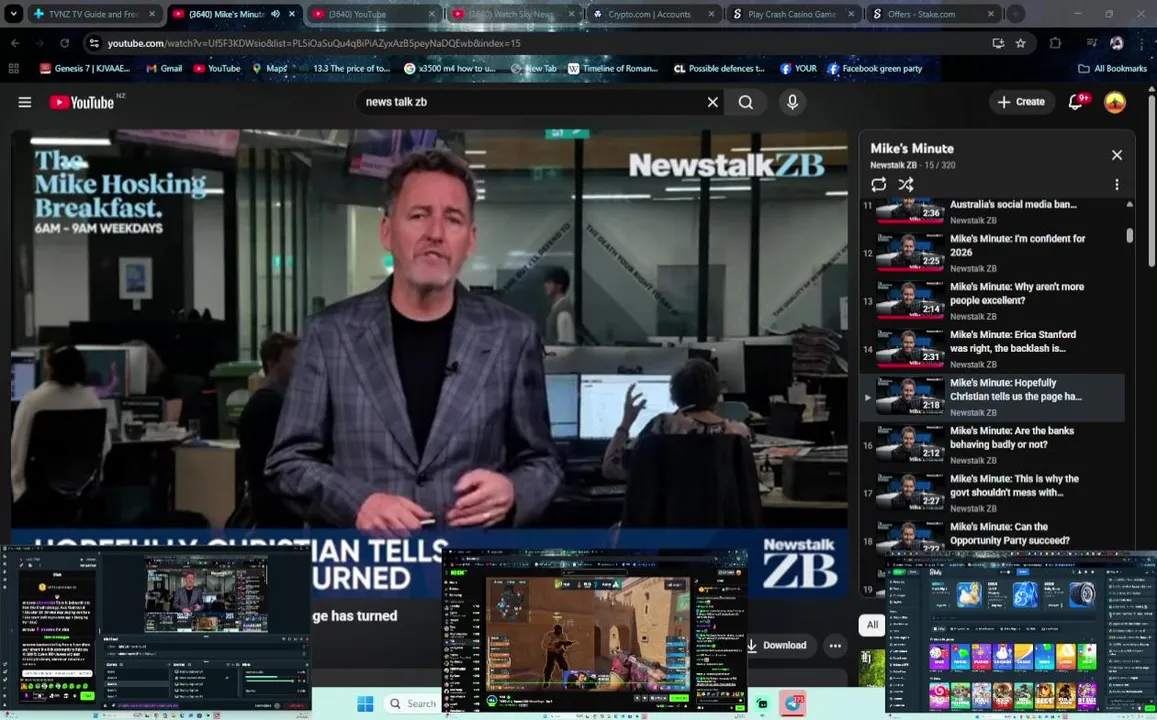This screenshot has width=1157, height=720.
Task: Open the notifications bell
Action: 1075,102
